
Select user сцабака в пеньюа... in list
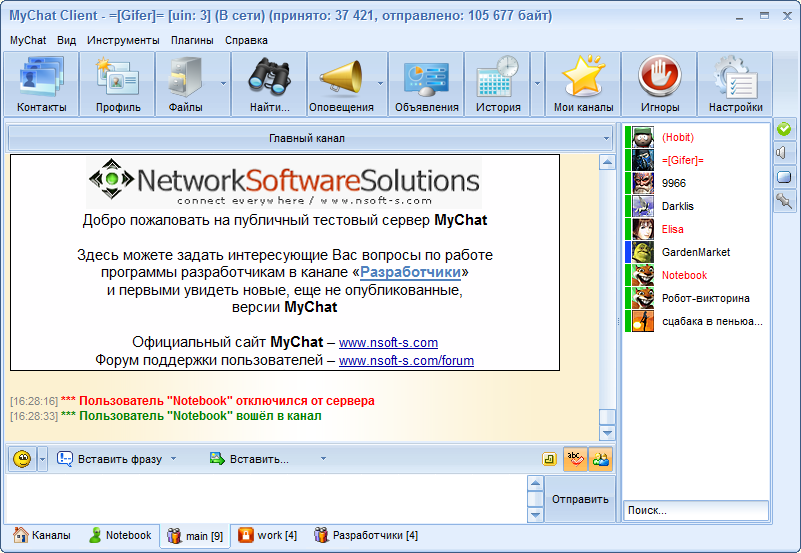(695, 321)
